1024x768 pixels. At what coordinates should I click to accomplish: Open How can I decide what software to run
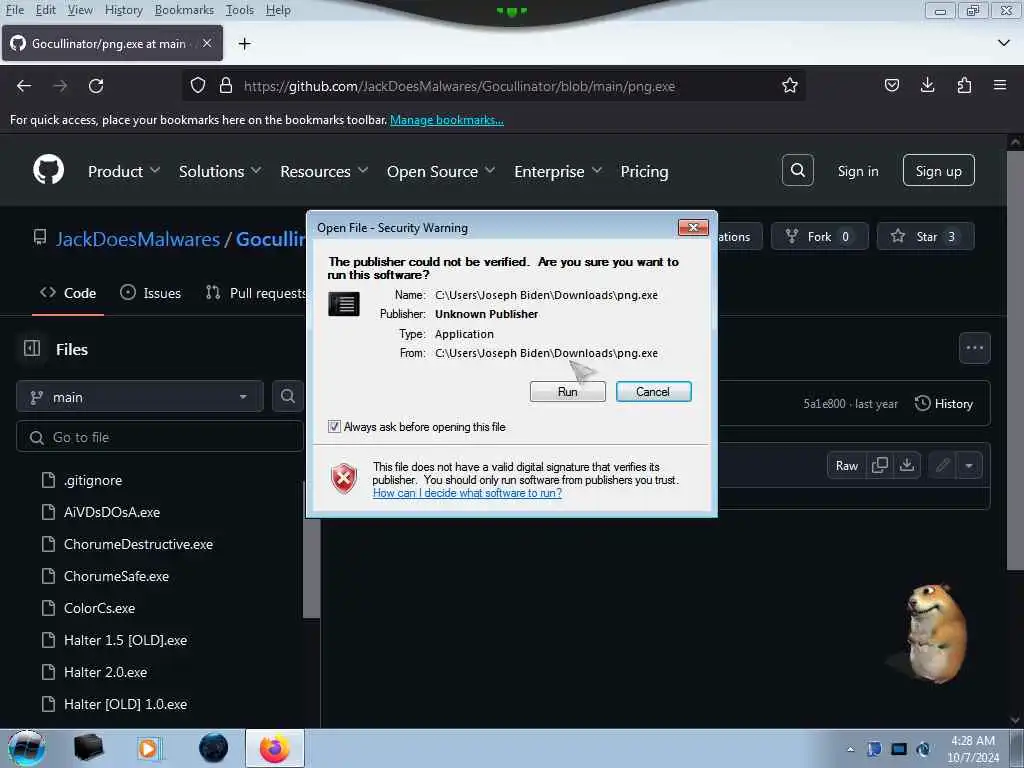coord(467,493)
